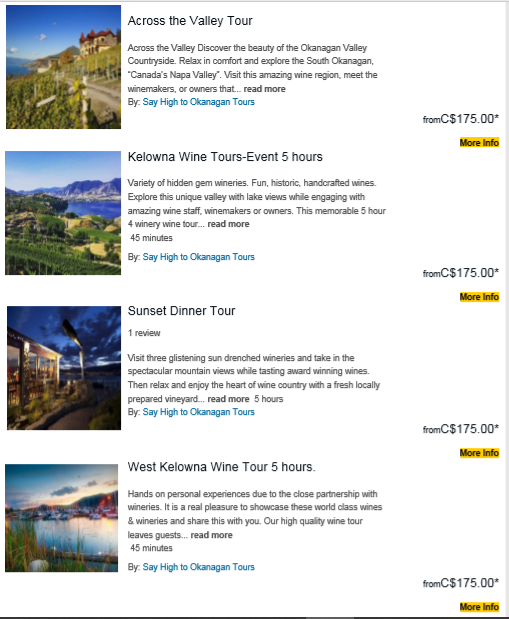Click the Sunset Dinner Tour night thumbnail
Image resolution: width=509 pixels, height=619 pixels.
pyautogui.click(x=64, y=368)
